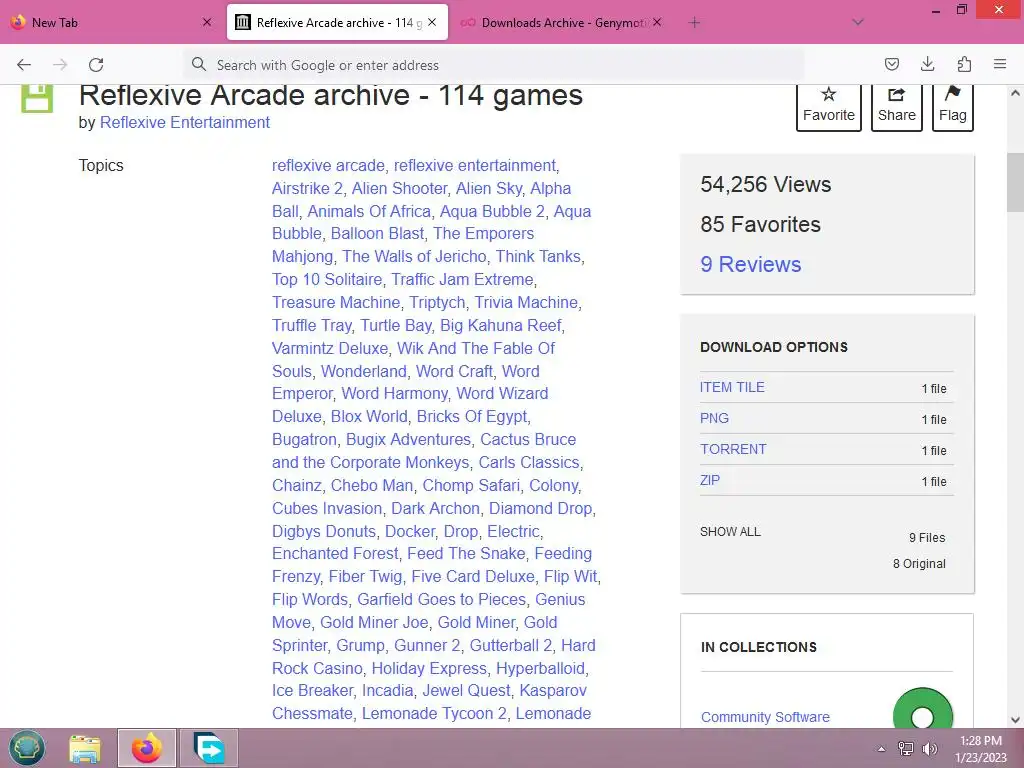Switch to Downloads Archive - Genymotion tab
Screen dimensions: 1024x768
coord(562,22)
